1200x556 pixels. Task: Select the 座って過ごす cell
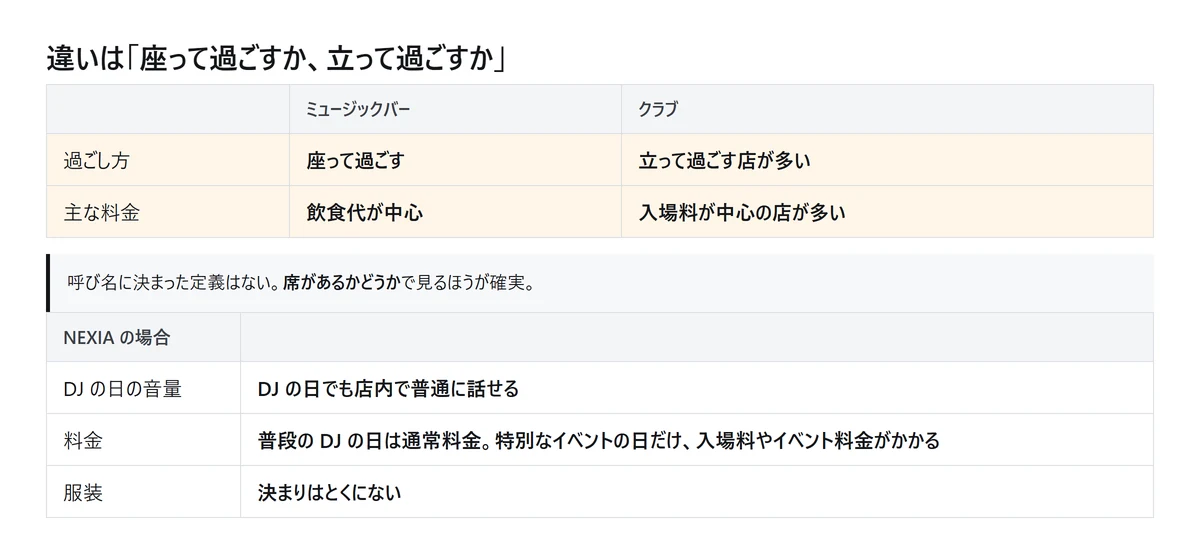click(x=455, y=160)
